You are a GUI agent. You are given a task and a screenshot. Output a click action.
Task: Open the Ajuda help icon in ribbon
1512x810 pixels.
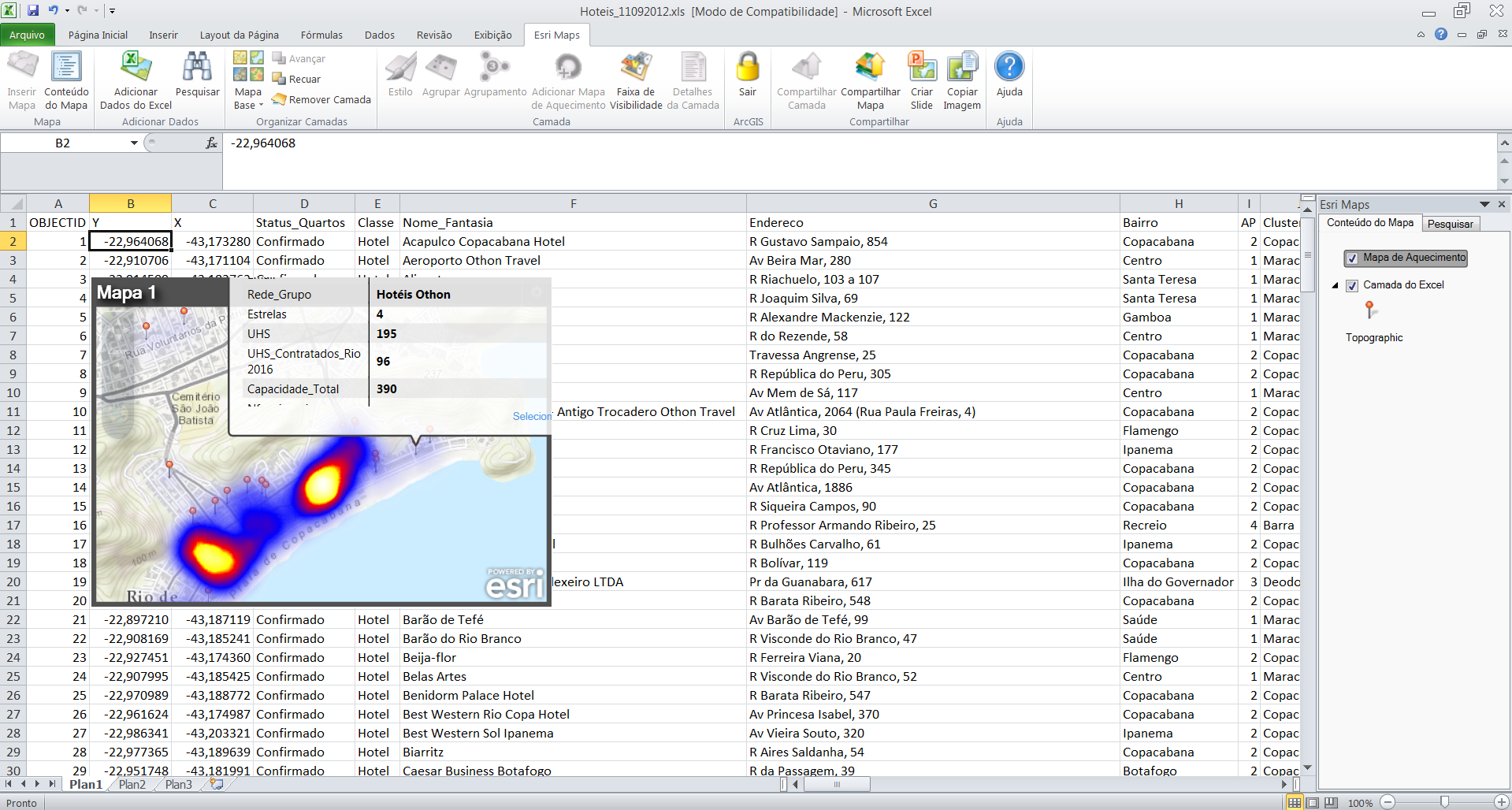tap(1009, 75)
